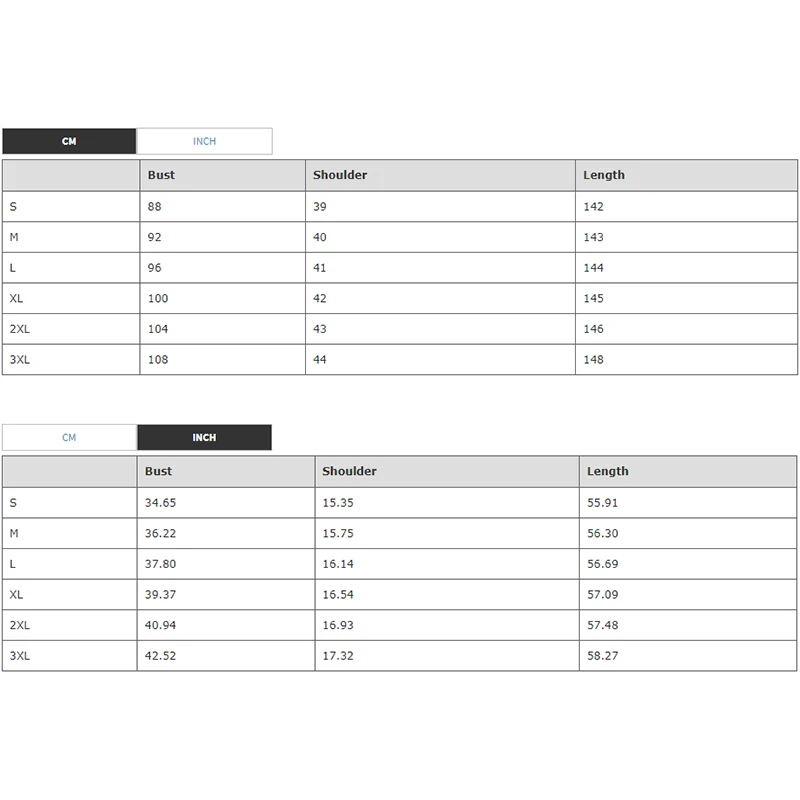Switch to the CM tab above the inch table
Viewport: 800px width, 800px height.
[69, 437]
